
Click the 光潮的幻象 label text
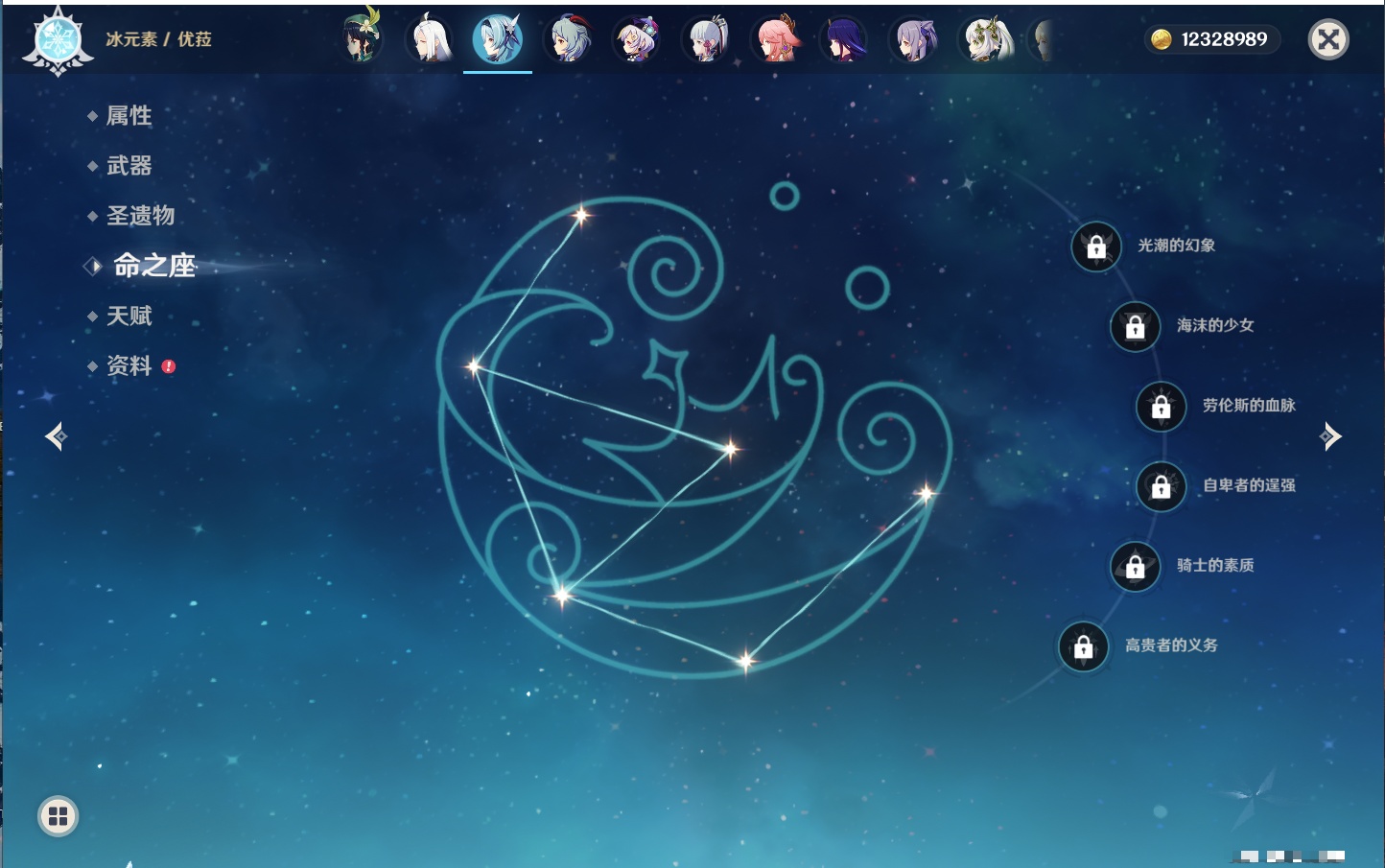[1177, 246]
